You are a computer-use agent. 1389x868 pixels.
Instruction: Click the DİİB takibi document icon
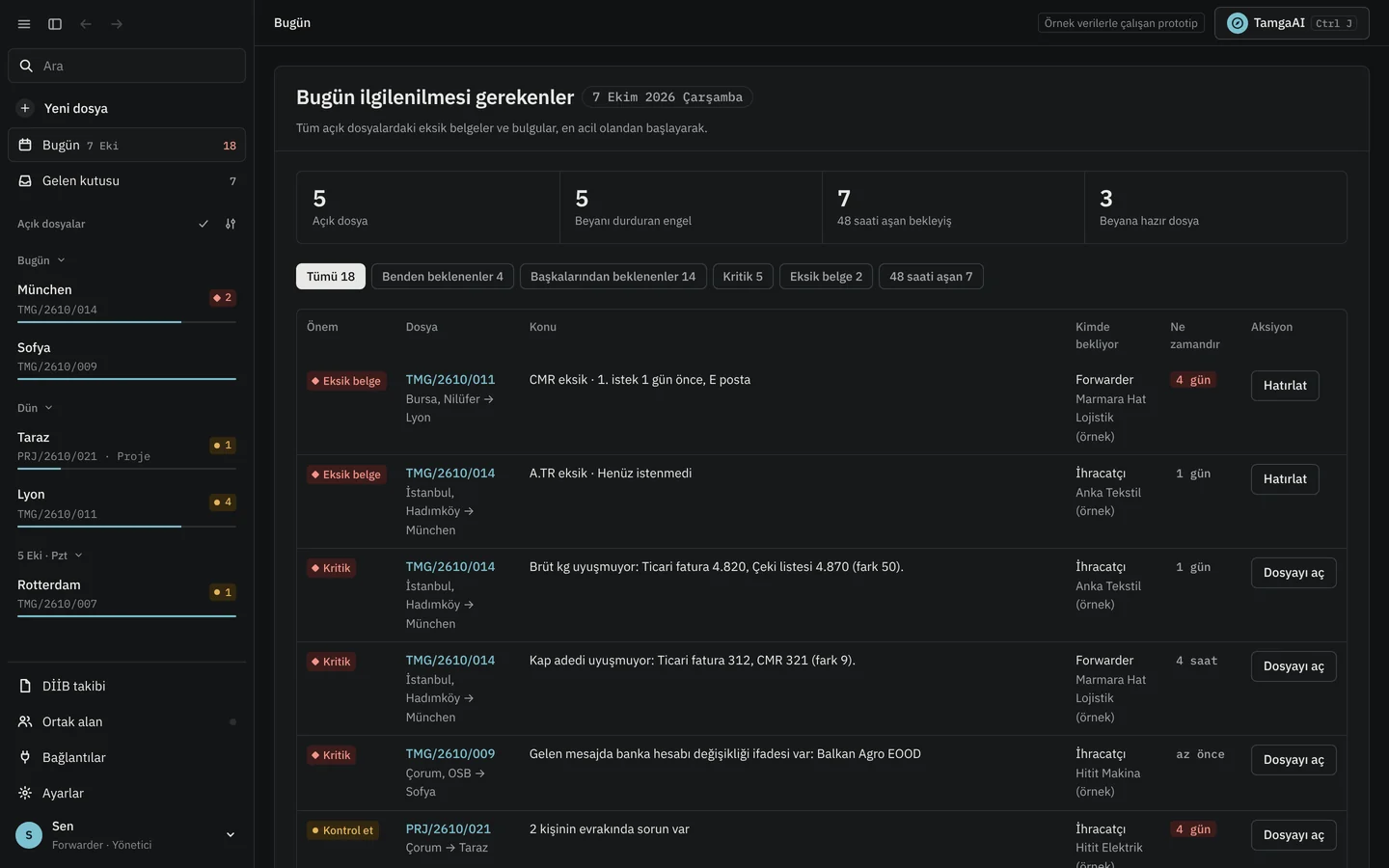[25, 686]
